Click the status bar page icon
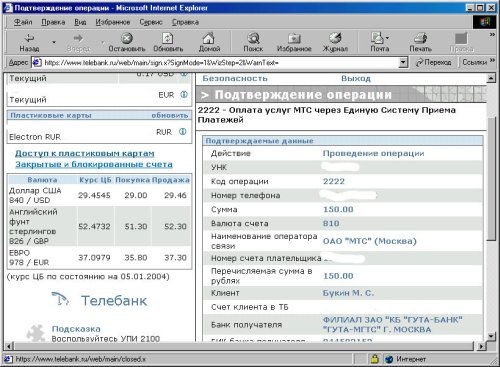The height and width of the screenshot is (367, 500). (x=8, y=359)
